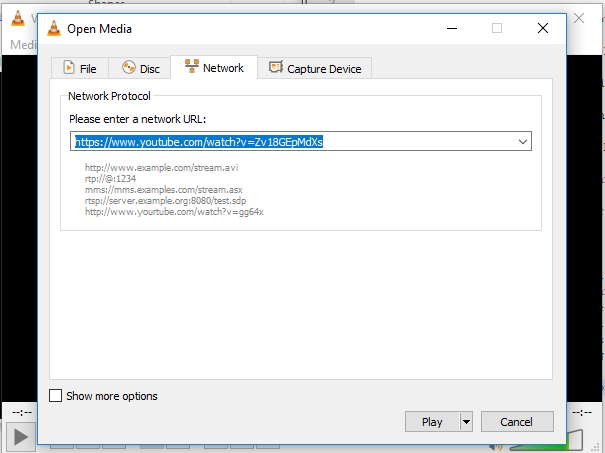Click the 'Please enter a network URL:' label

(137, 119)
